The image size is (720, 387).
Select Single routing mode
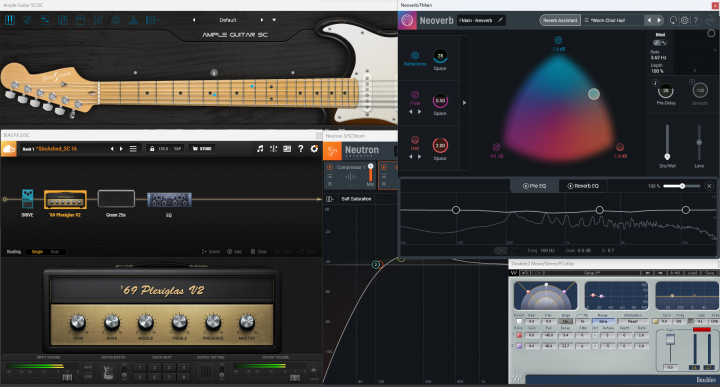[37, 252]
